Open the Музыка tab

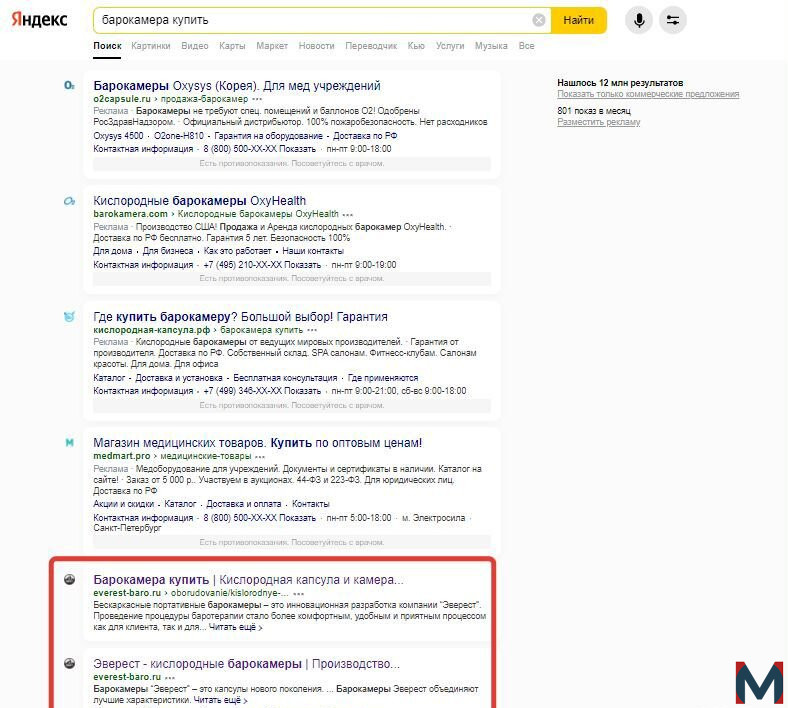[x=491, y=46]
